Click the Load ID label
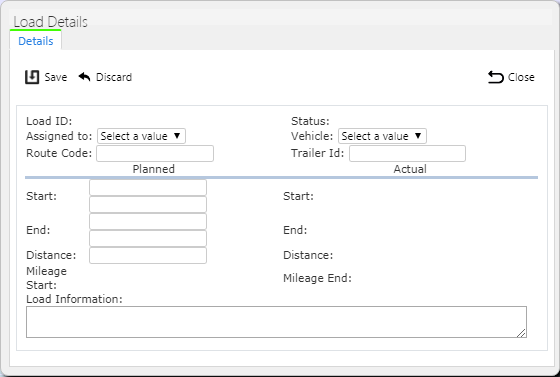The image size is (560, 377). [x=49, y=121]
